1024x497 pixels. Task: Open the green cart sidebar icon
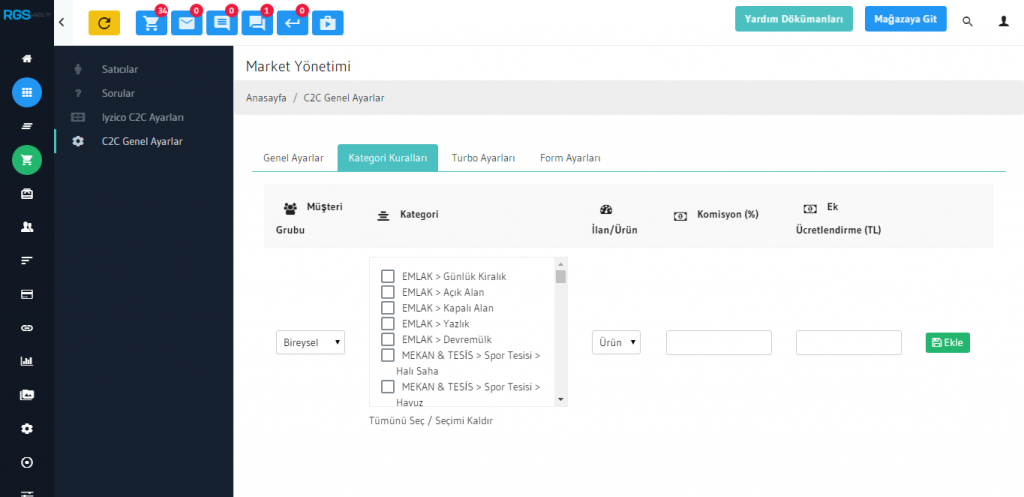coord(27,160)
